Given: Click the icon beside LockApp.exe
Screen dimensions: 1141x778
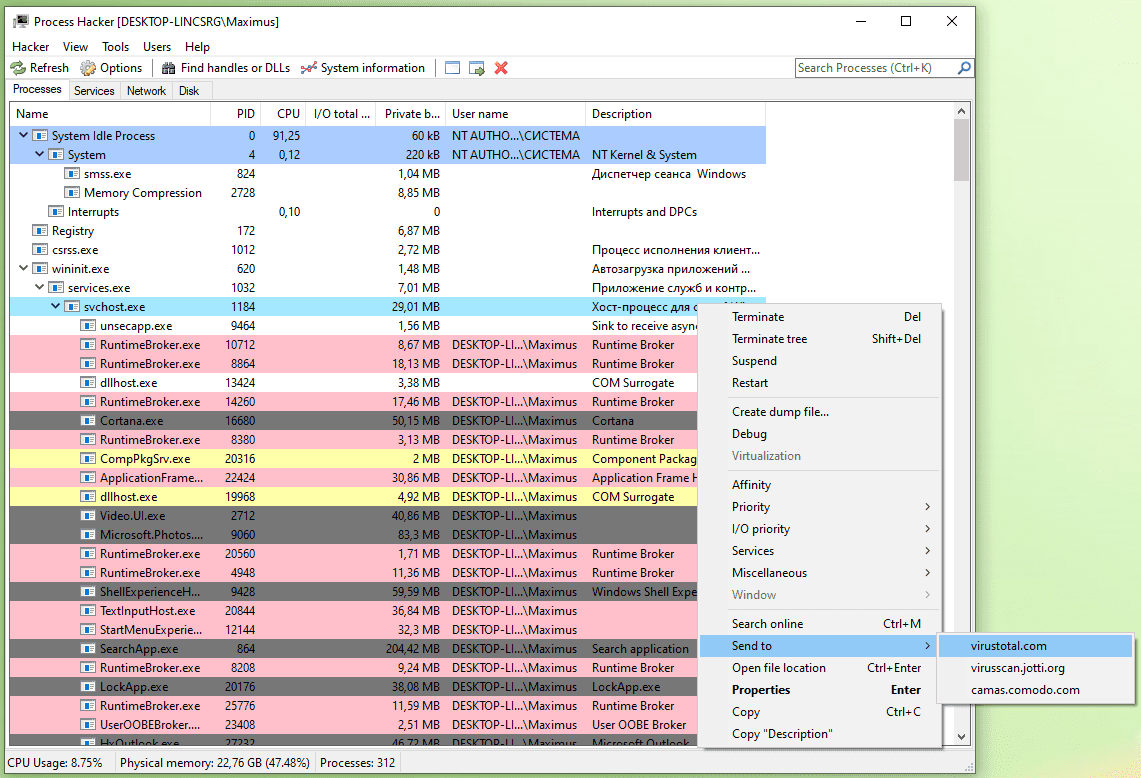Looking at the screenshot, I should click(x=88, y=687).
